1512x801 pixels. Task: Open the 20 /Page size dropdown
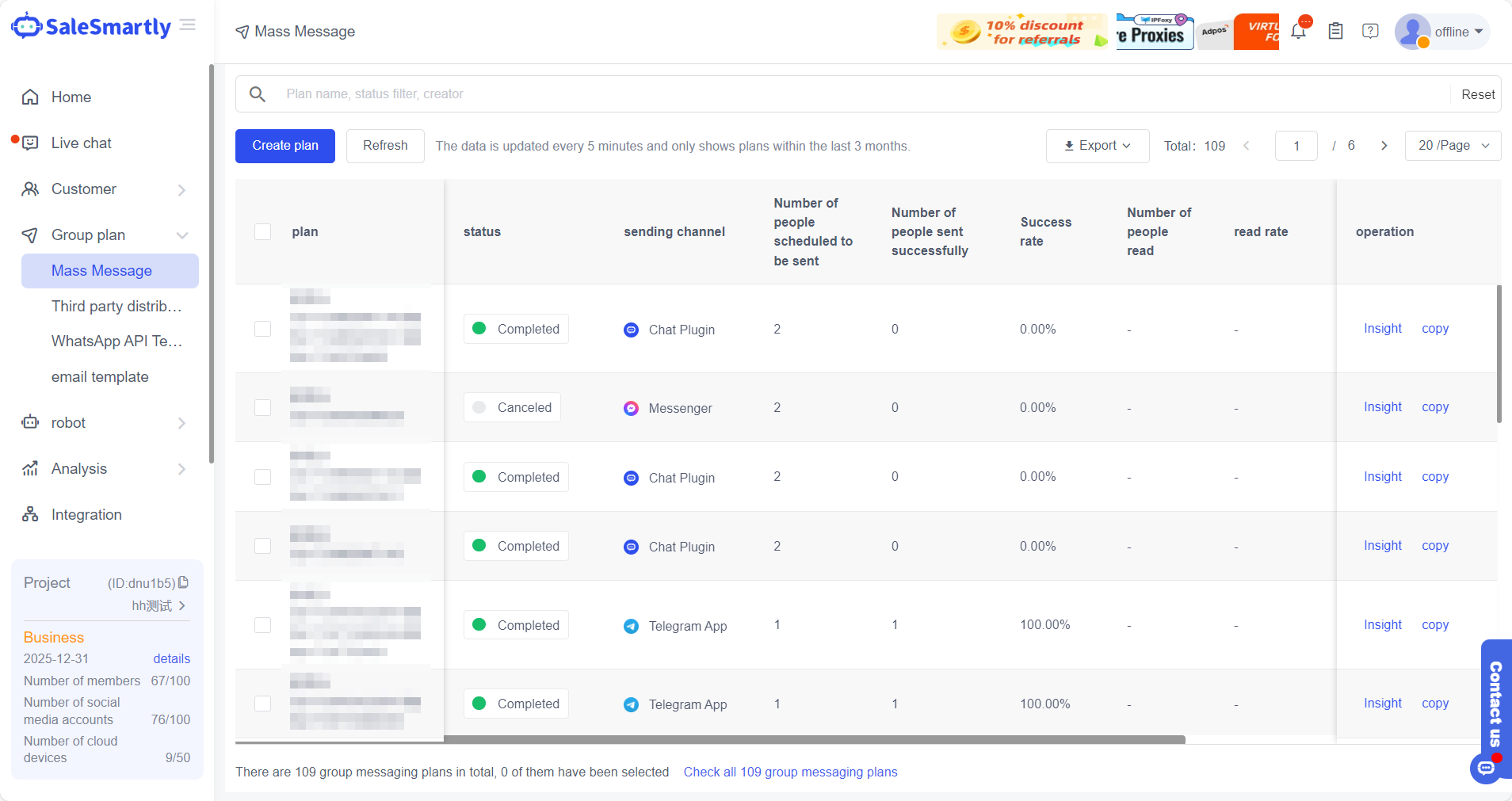(x=1453, y=146)
